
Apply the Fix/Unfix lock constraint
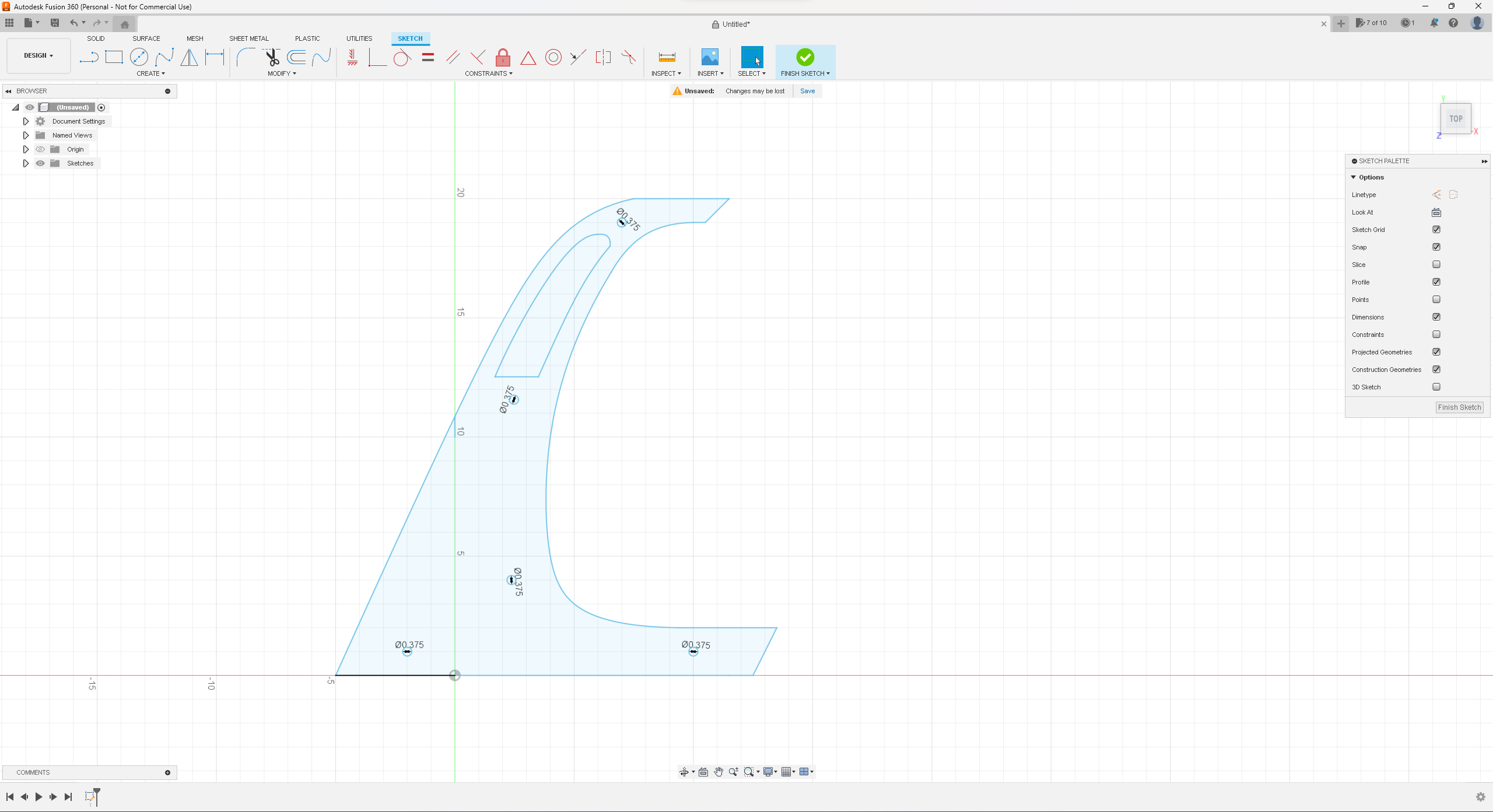503,57
